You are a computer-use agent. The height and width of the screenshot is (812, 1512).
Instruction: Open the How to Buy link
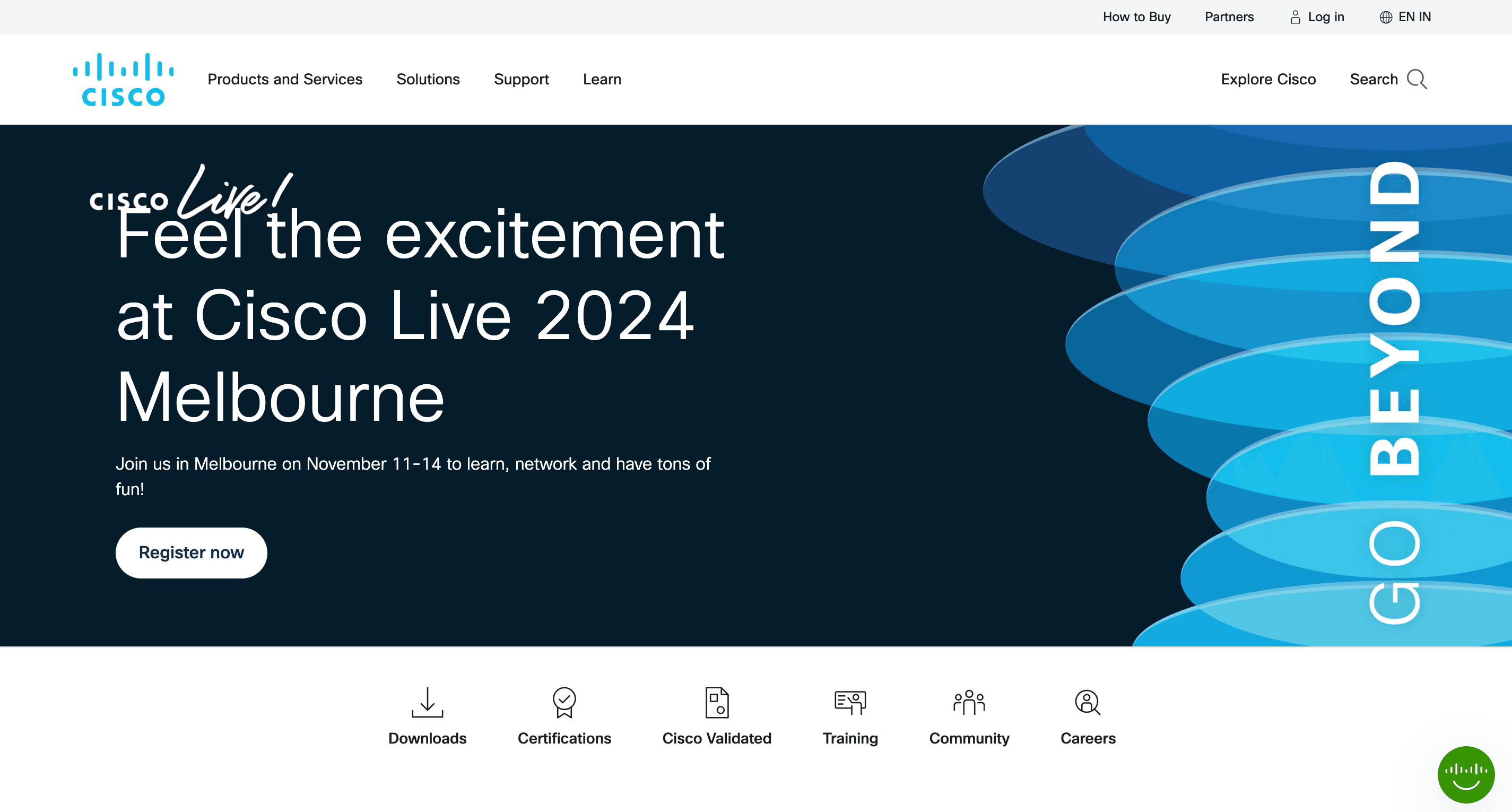(x=1136, y=17)
